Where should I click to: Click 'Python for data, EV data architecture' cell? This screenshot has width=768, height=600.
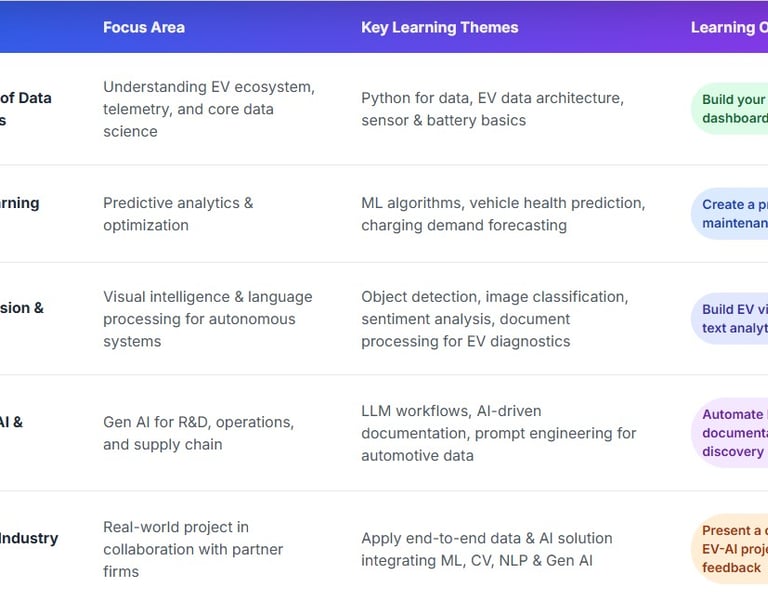click(492, 109)
